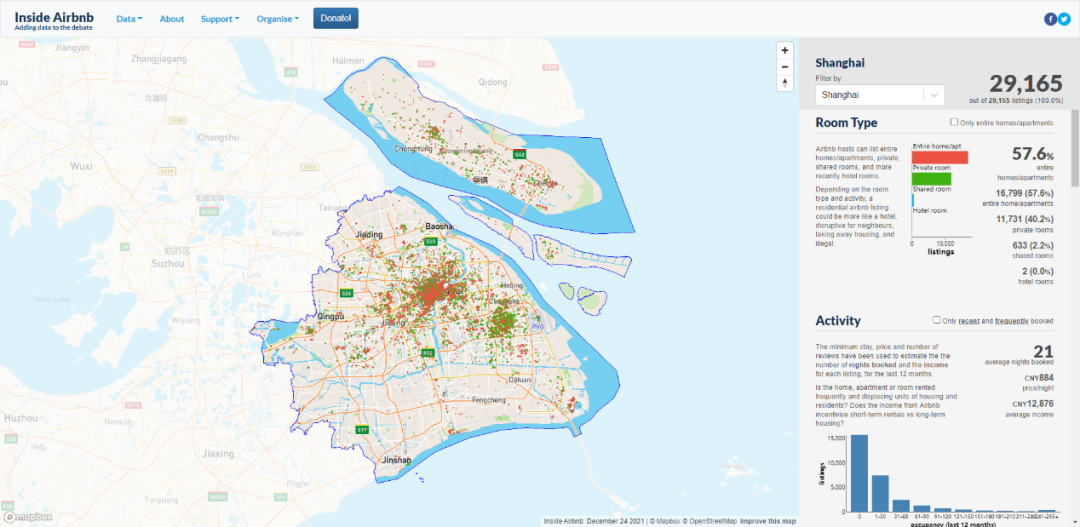Click the Room Type heading

847,123
